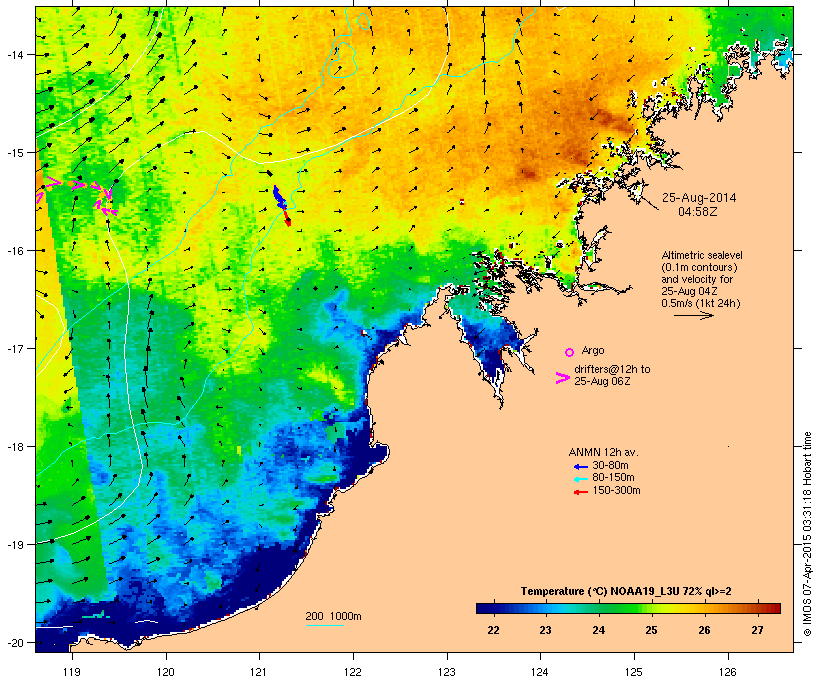Click the latitude axis label -17

click(x=15, y=348)
